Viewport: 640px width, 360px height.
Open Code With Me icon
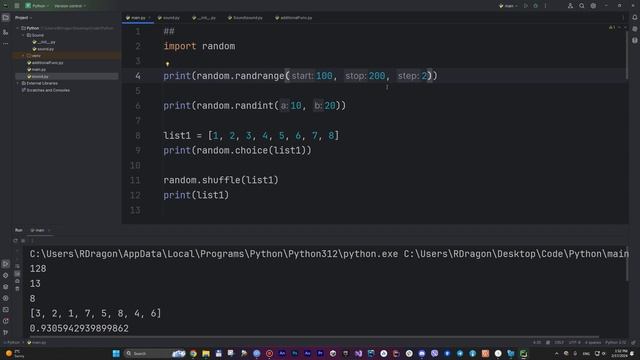click(x=570, y=6)
